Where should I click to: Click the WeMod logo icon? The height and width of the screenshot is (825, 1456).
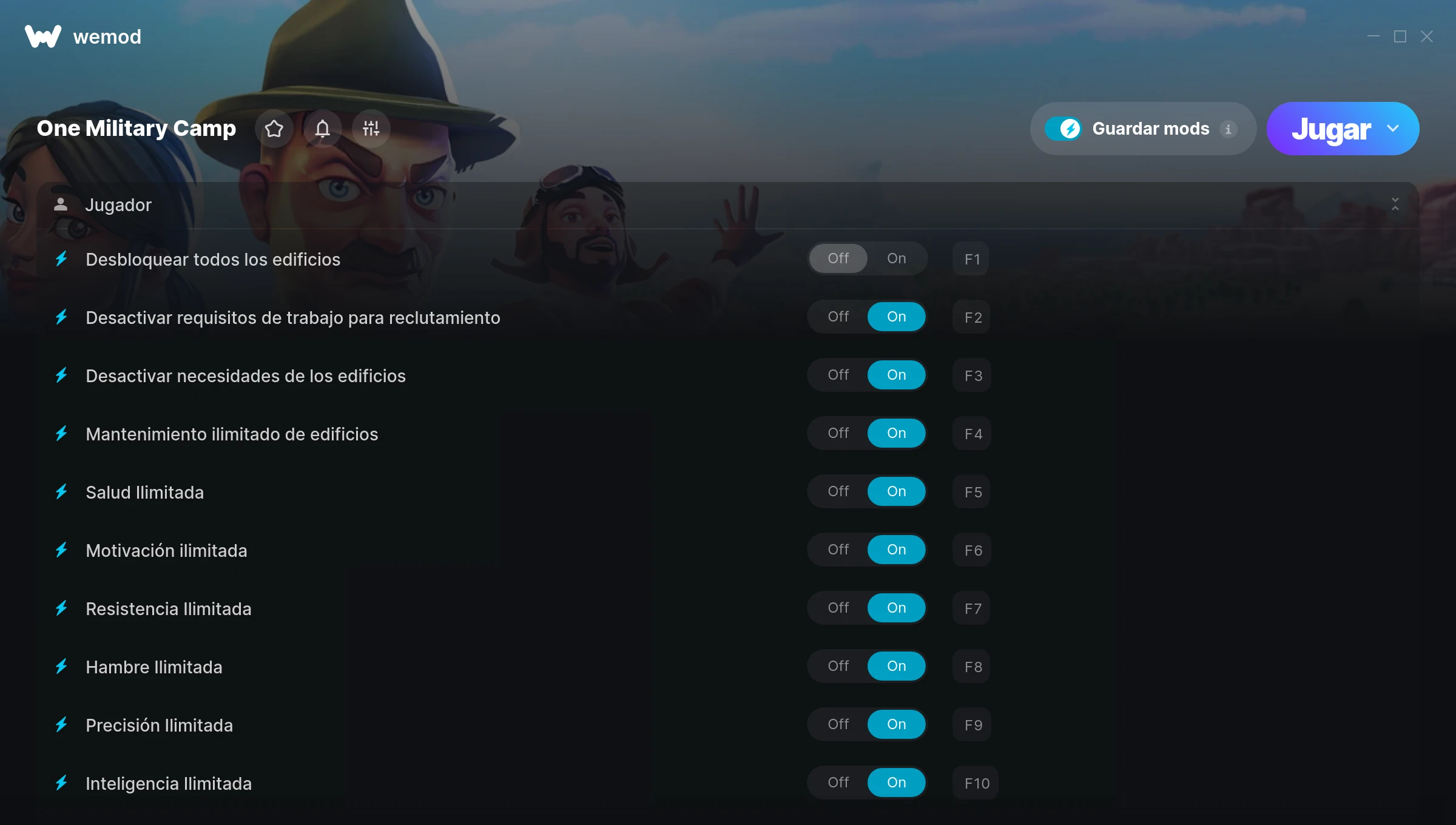click(x=42, y=36)
